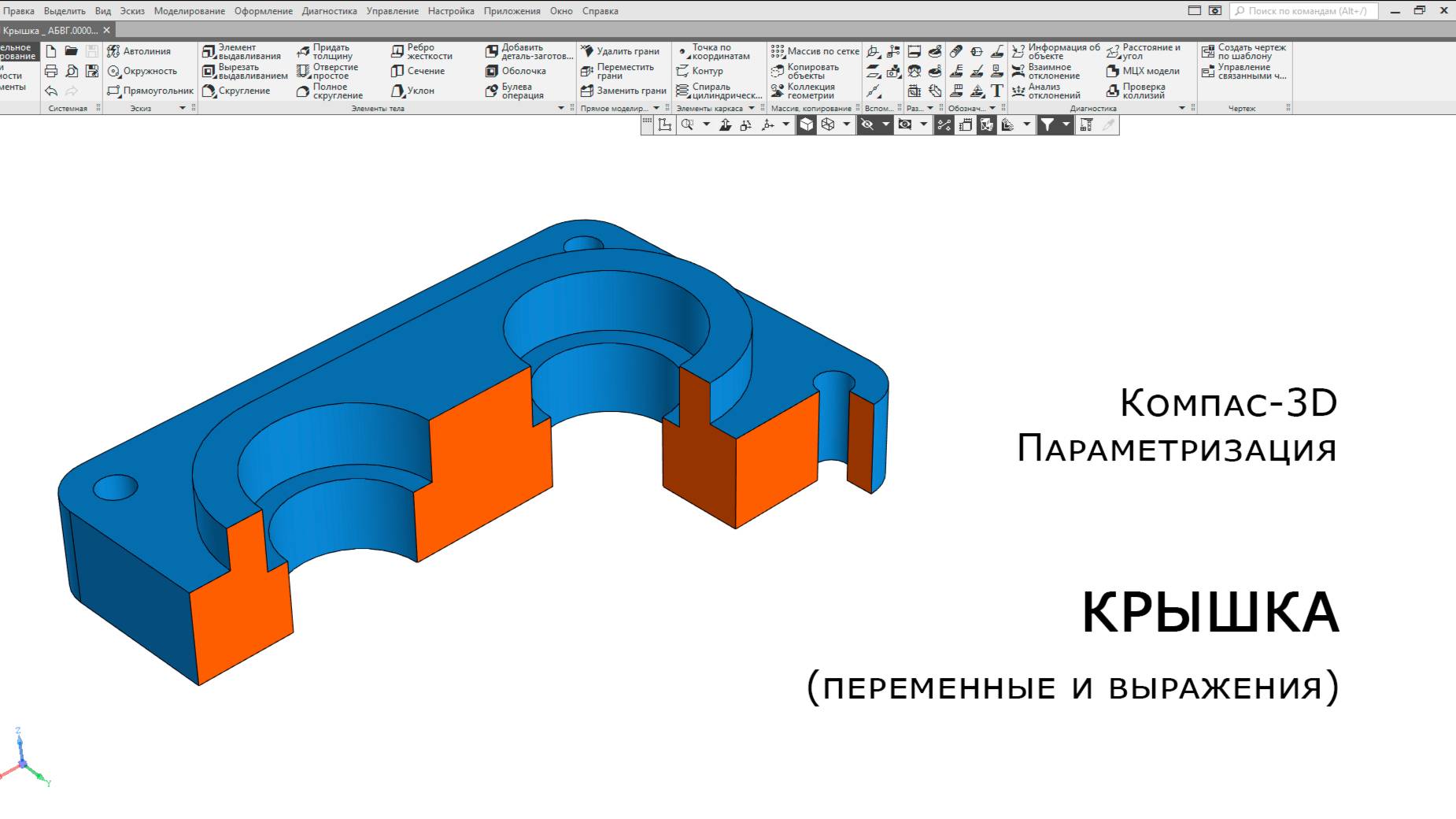Activate the Окружность tool
Image resolution: width=1456 pixels, height=819 pixels.
coord(150,70)
